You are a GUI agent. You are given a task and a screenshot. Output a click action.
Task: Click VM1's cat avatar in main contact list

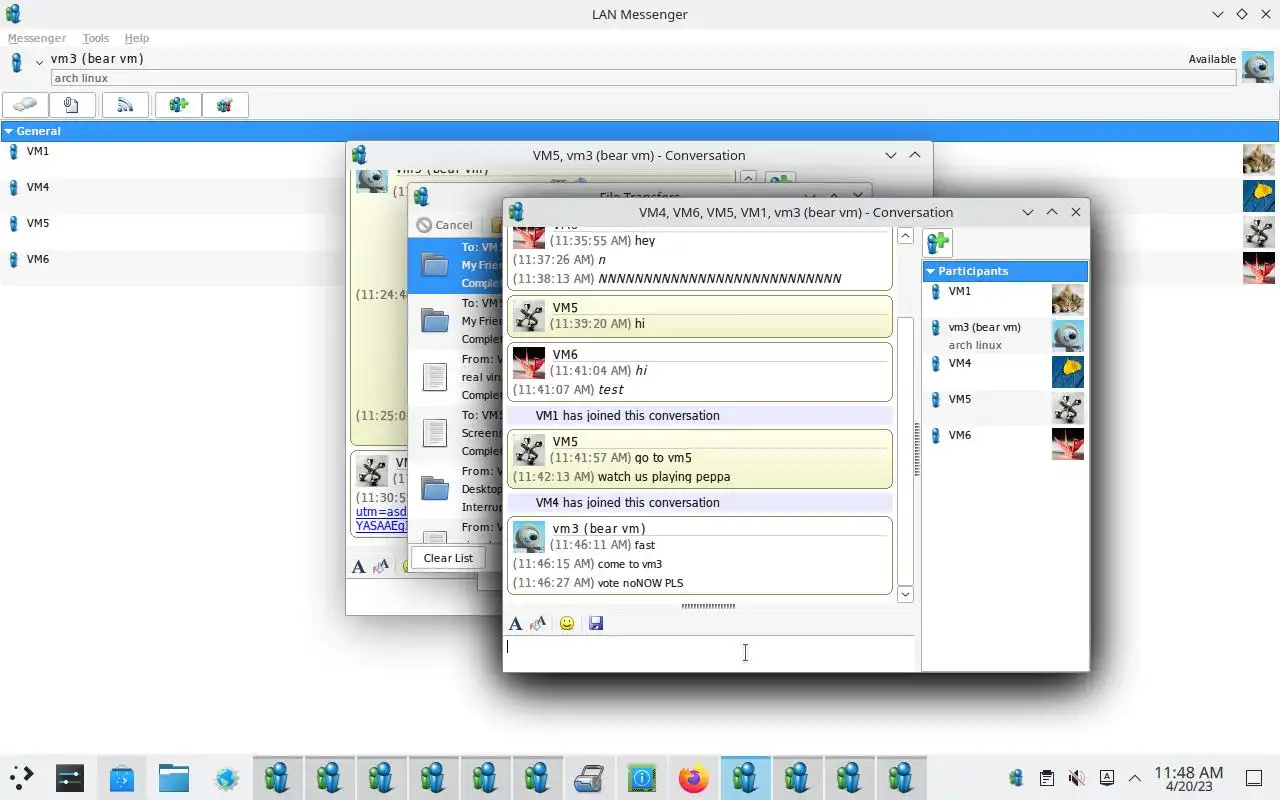1259,160
